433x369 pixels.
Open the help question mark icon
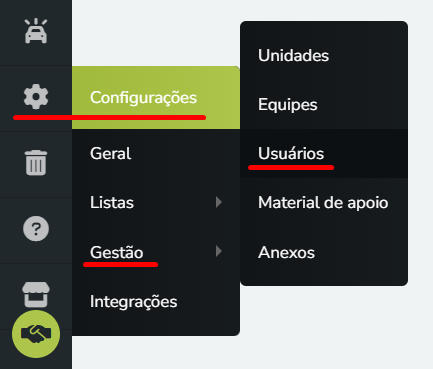click(36, 228)
